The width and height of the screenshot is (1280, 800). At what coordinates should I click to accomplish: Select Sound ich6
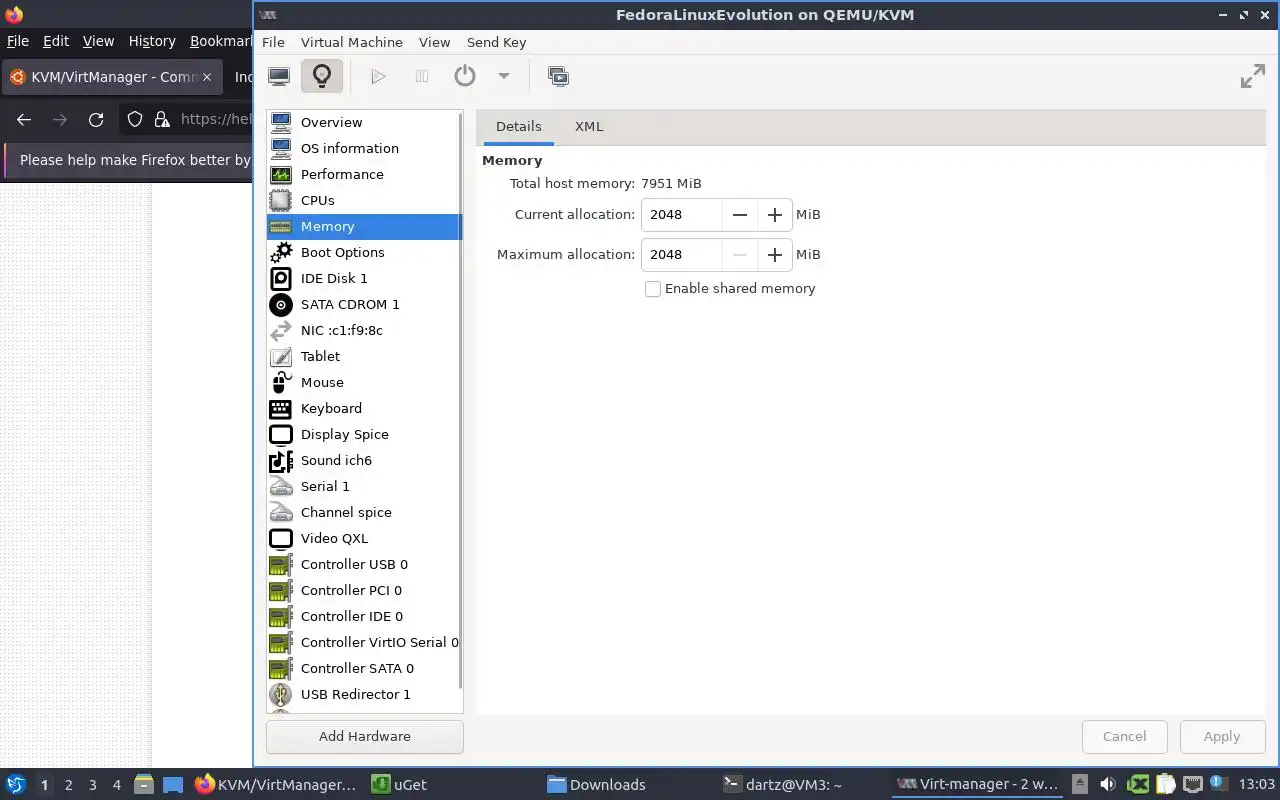tap(364, 460)
